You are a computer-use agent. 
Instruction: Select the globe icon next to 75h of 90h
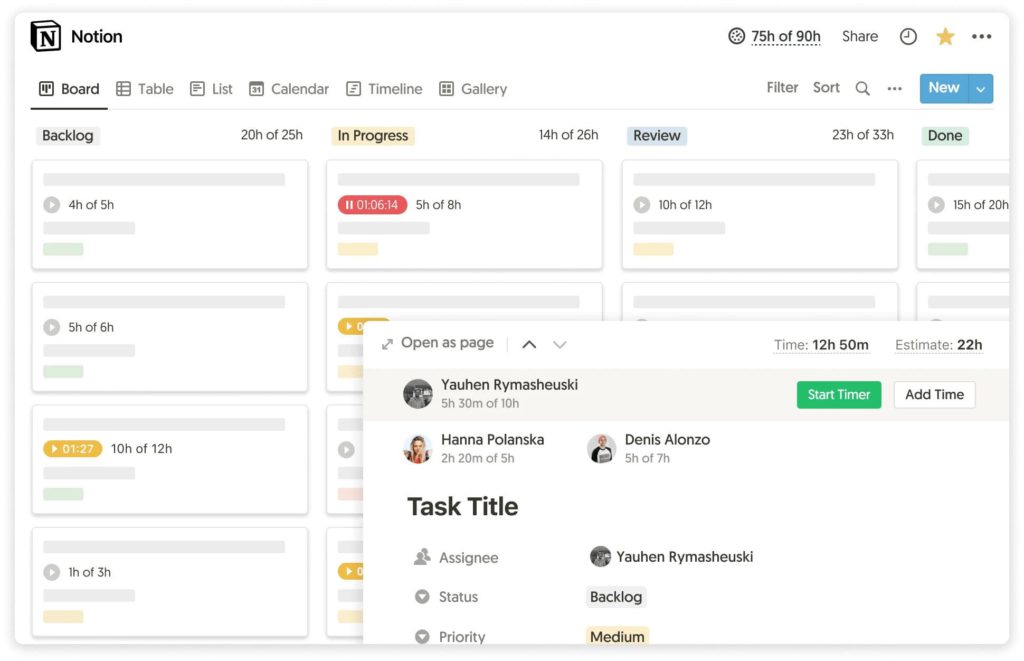click(733, 36)
